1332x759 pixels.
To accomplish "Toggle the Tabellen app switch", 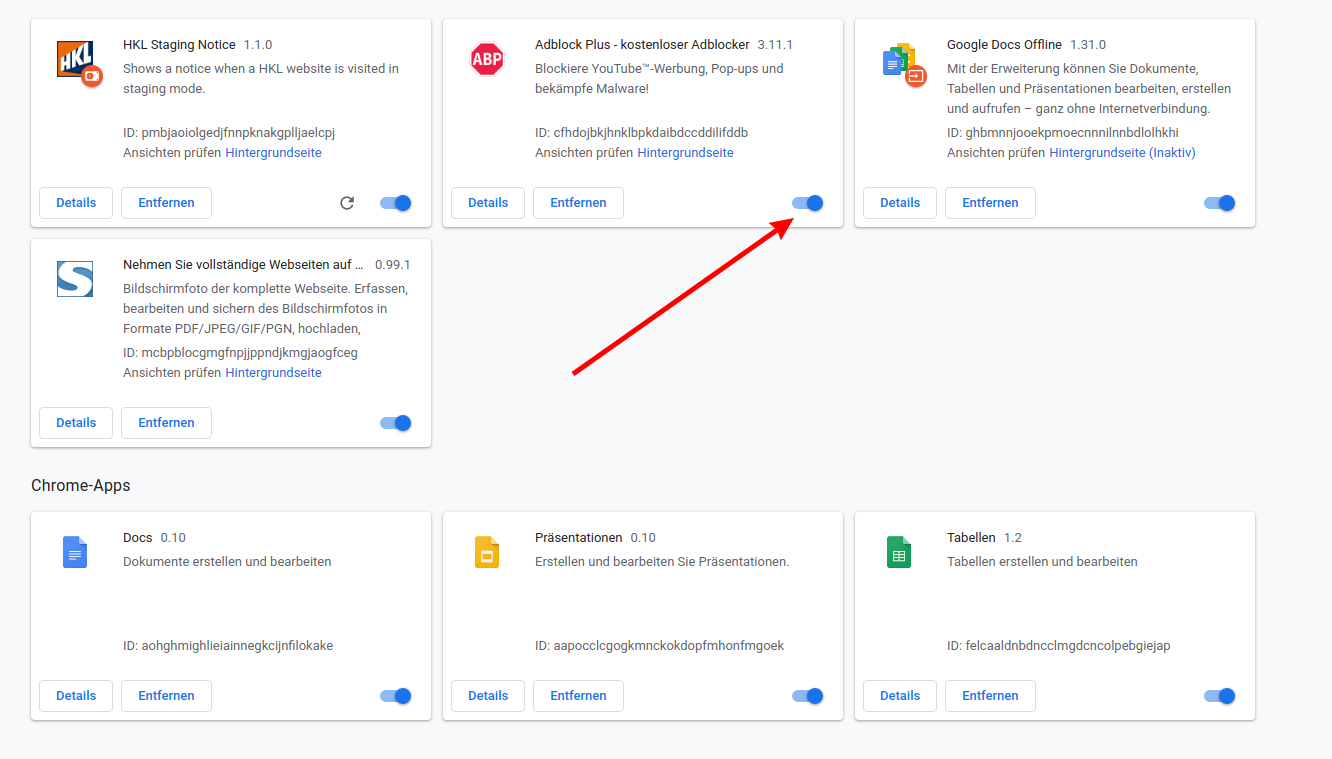I will pyautogui.click(x=1219, y=696).
